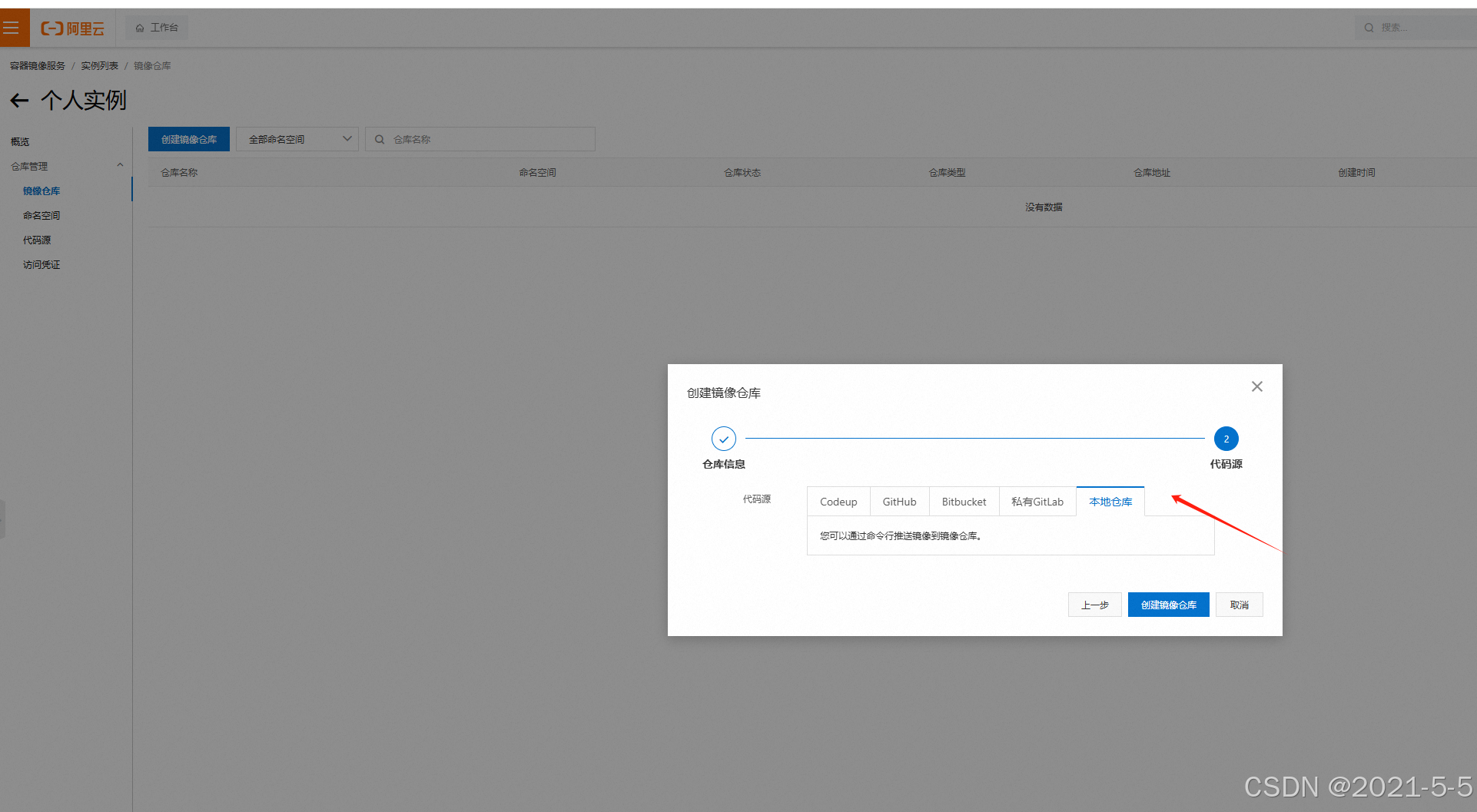
Task: Click 命名空间 column header
Action: (x=537, y=173)
